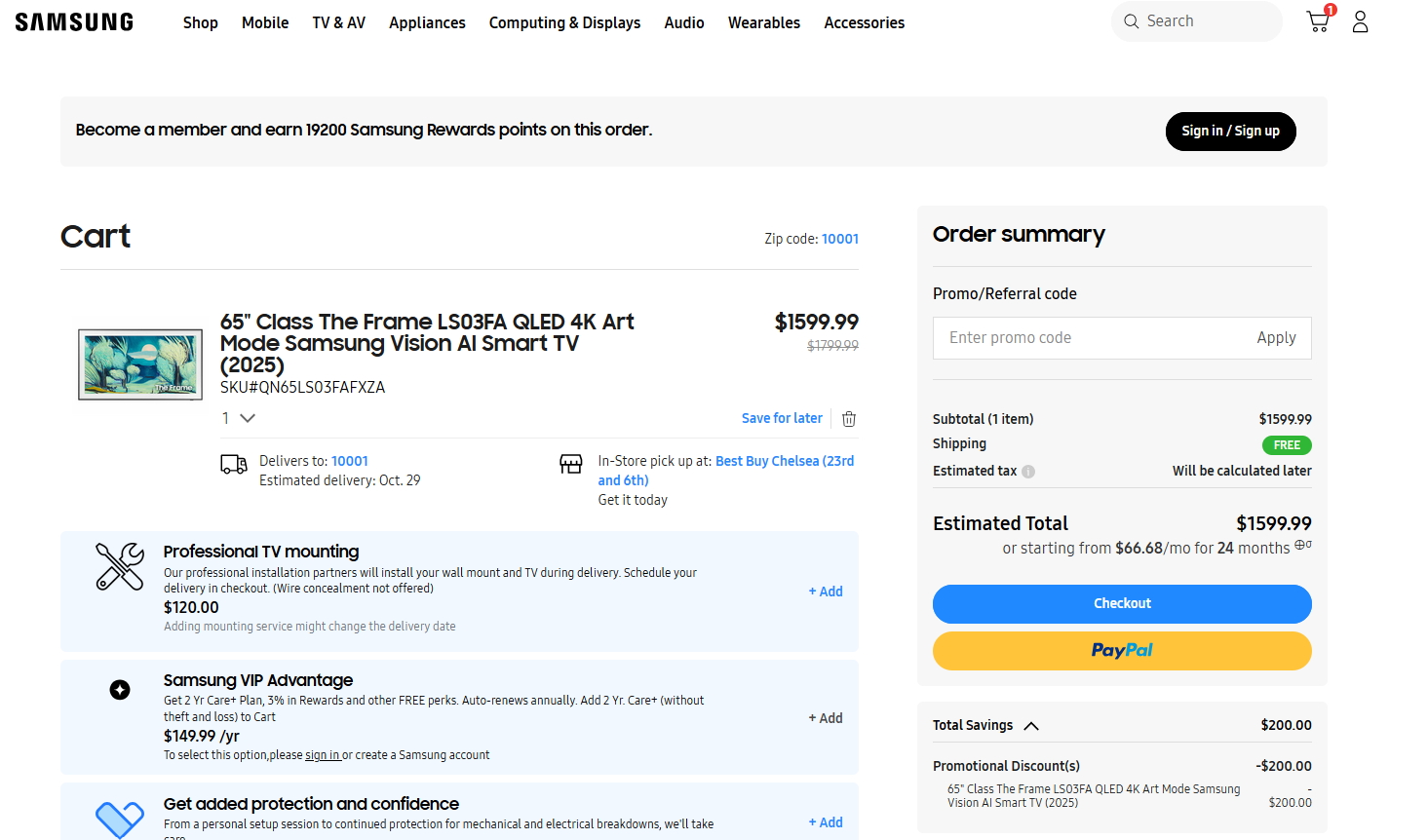Click the estimated tax info icon
The image size is (1428, 840).
click(x=1028, y=472)
